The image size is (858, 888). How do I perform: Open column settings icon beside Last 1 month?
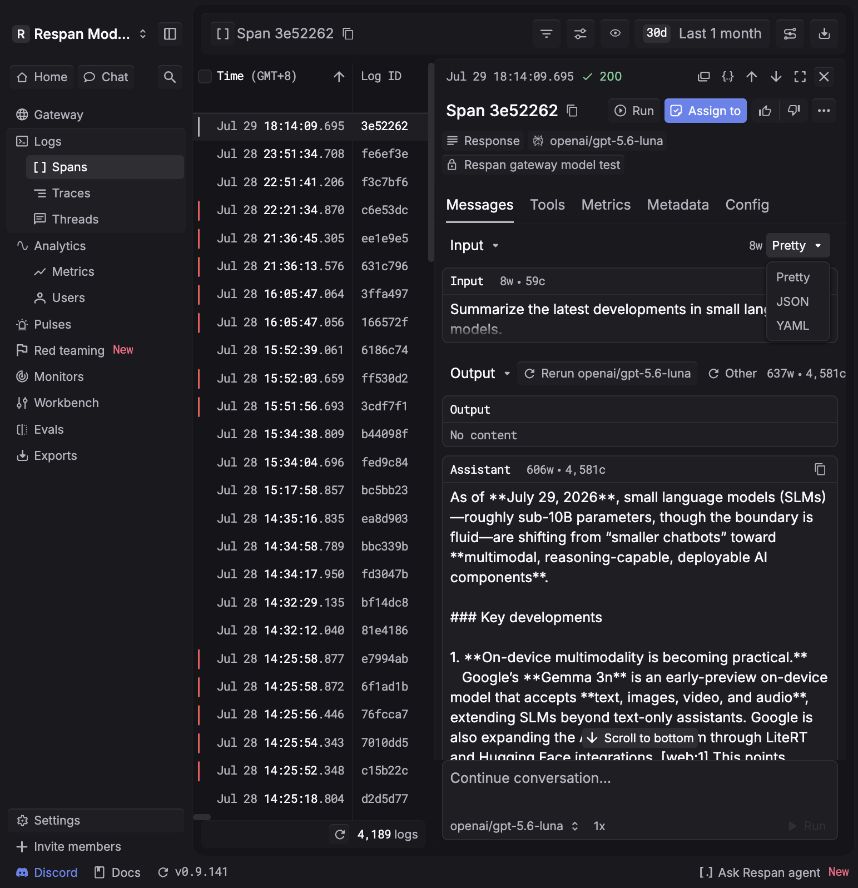click(x=790, y=34)
